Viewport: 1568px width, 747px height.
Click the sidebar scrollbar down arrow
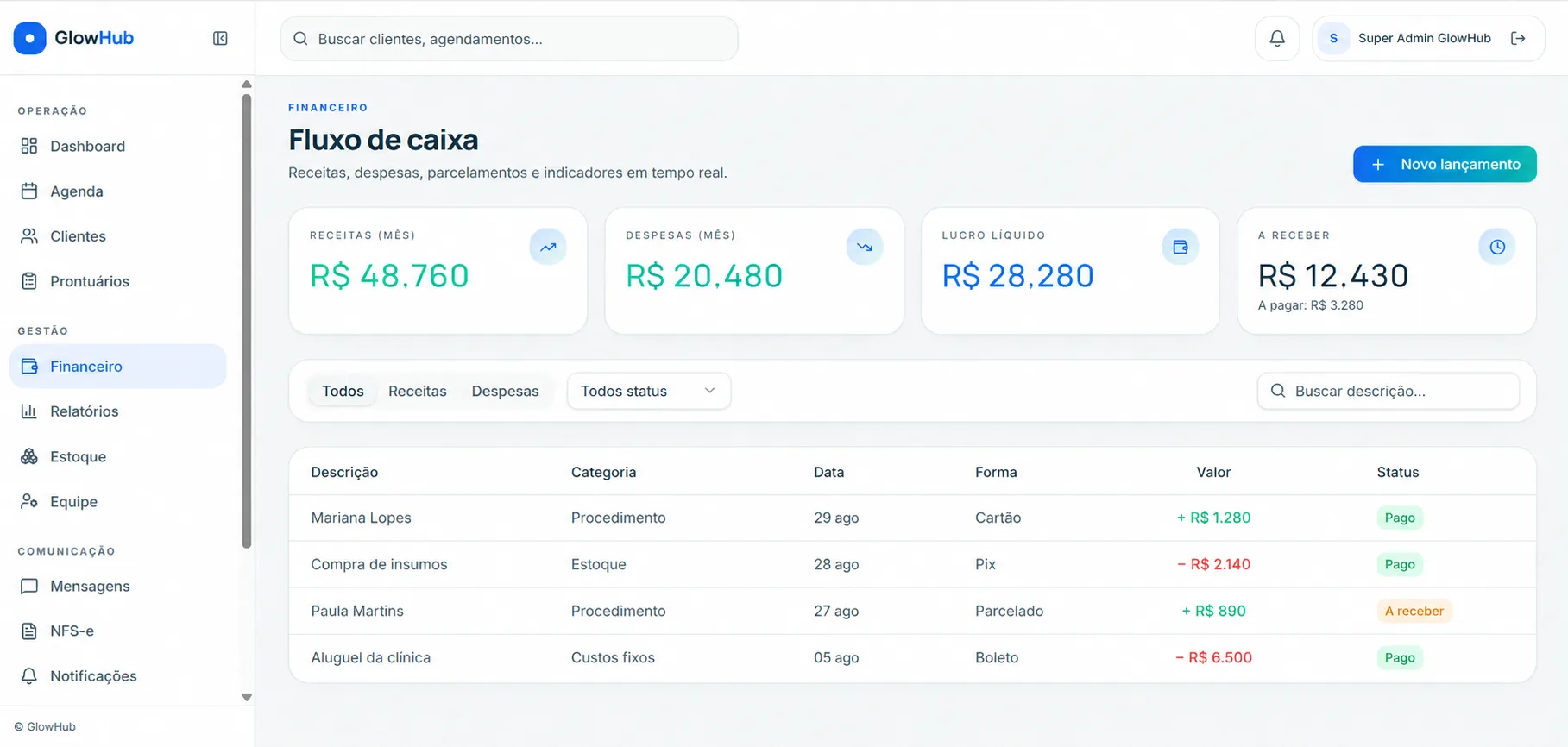coord(247,697)
